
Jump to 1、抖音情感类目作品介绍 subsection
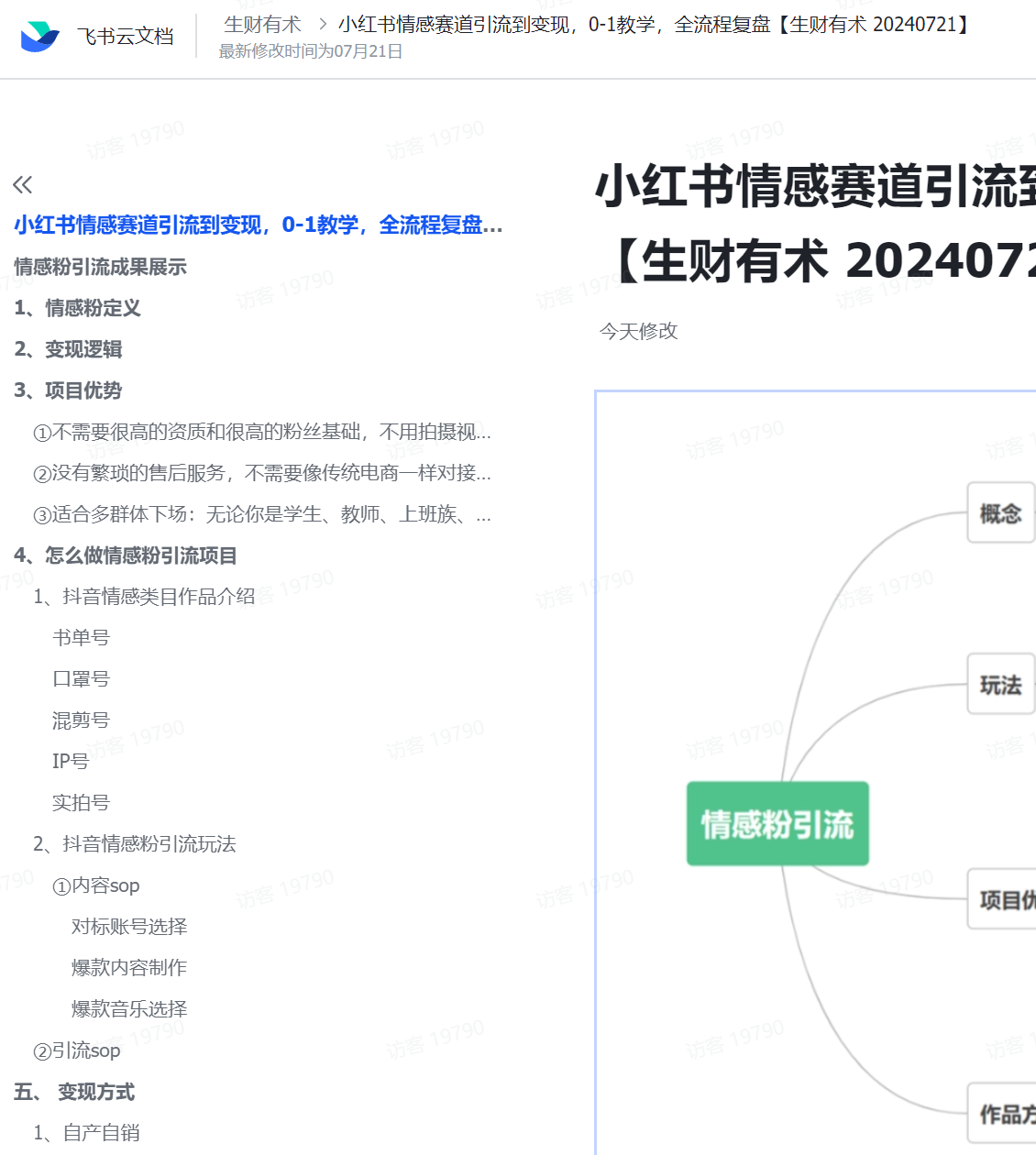(144, 597)
